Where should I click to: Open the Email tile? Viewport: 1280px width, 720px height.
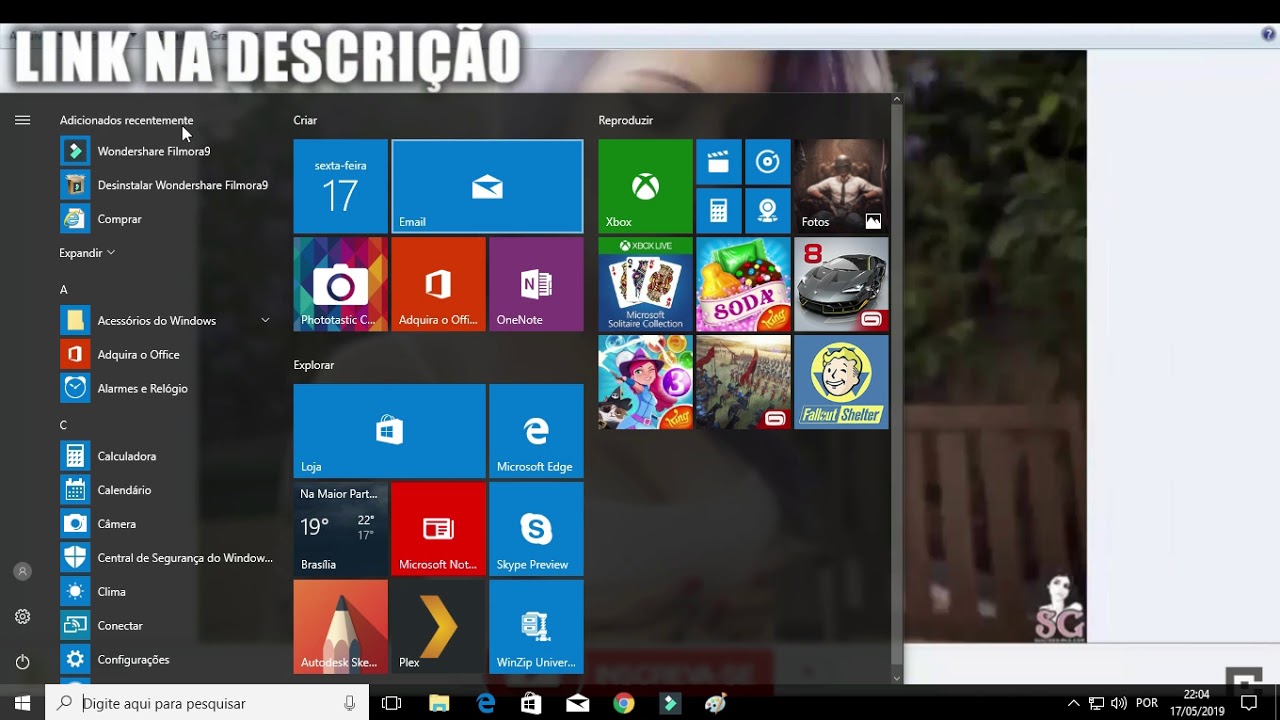487,186
